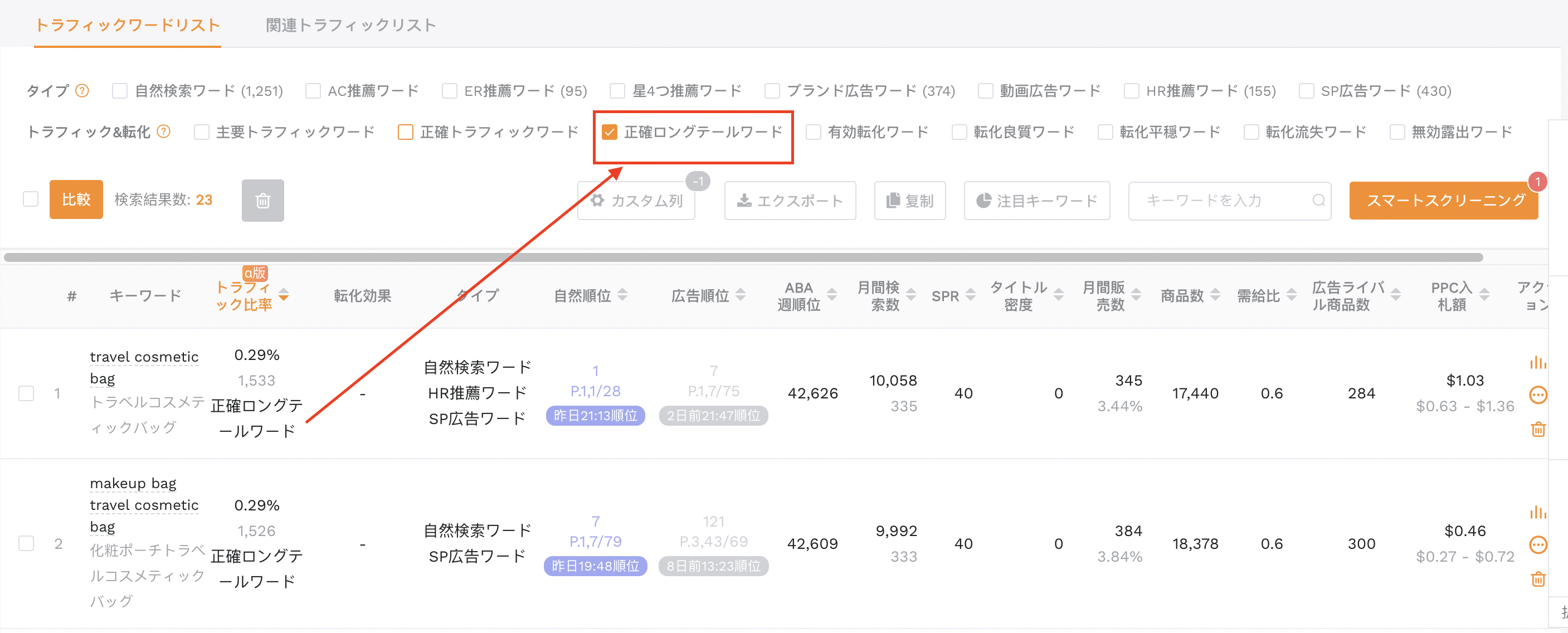This screenshot has width=1568, height=633.
Task: Select the checkbox for row 2
Action: tap(26, 543)
